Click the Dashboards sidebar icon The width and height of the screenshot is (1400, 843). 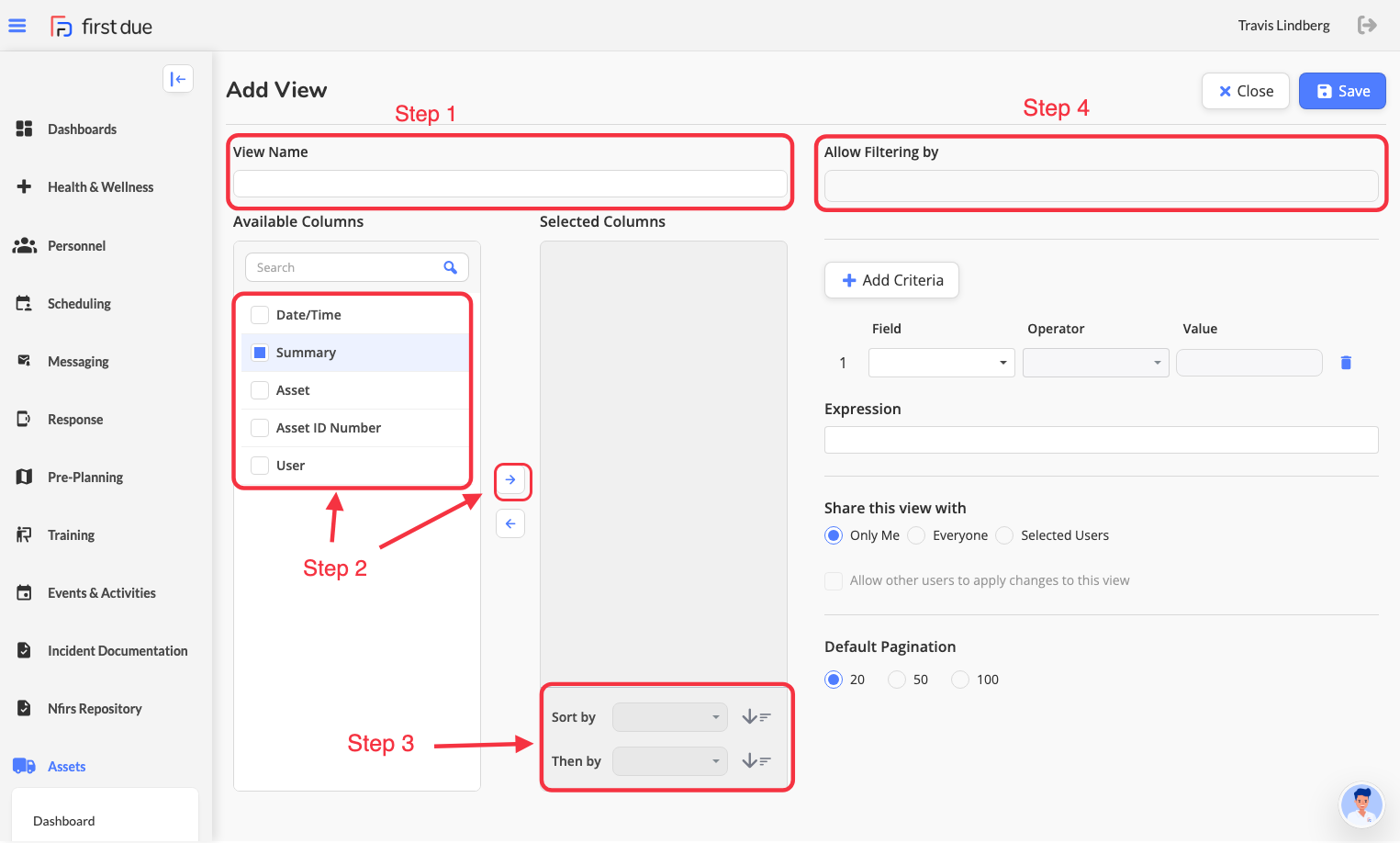coord(25,129)
